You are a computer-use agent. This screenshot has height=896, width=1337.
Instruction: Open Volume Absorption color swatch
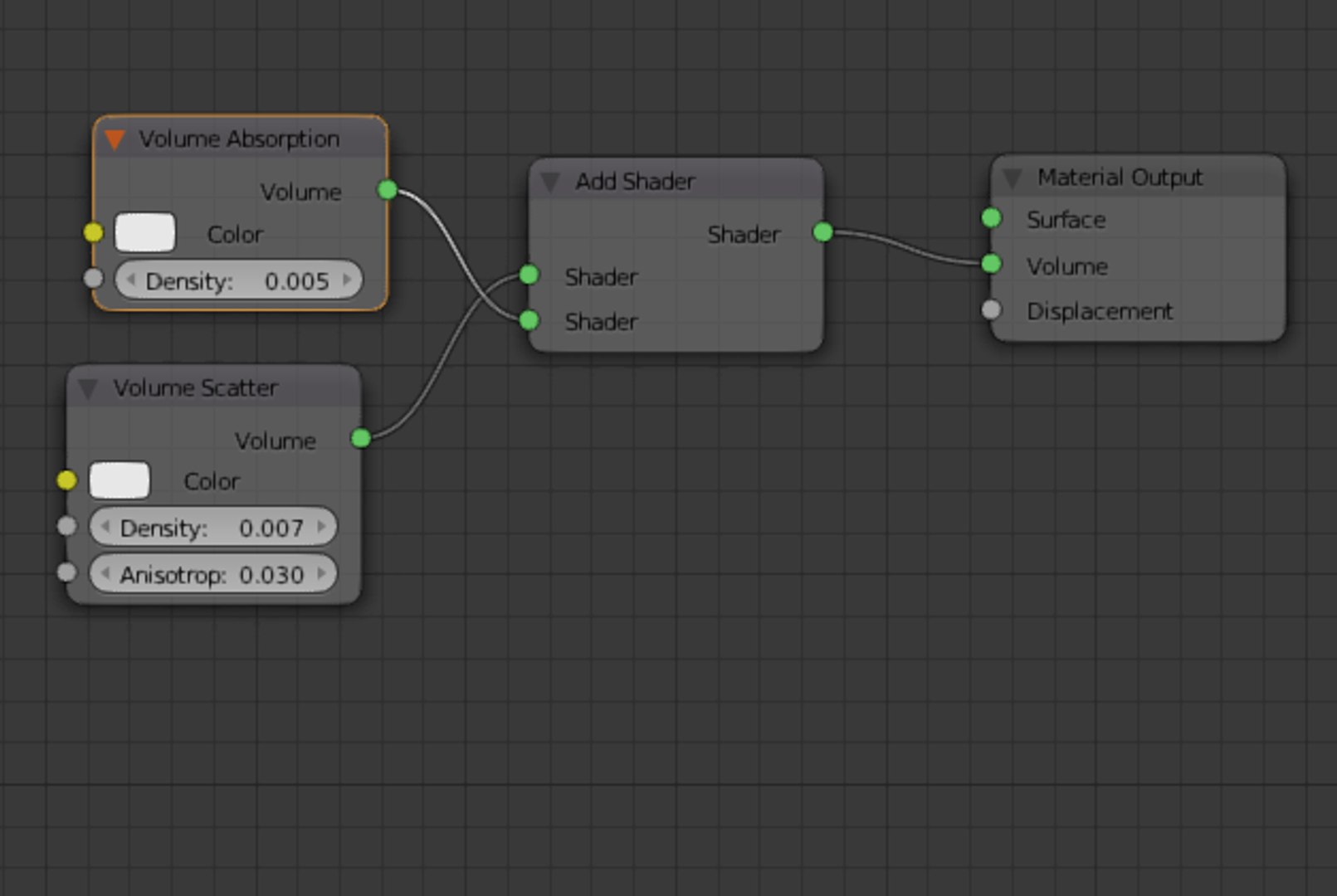[145, 232]
